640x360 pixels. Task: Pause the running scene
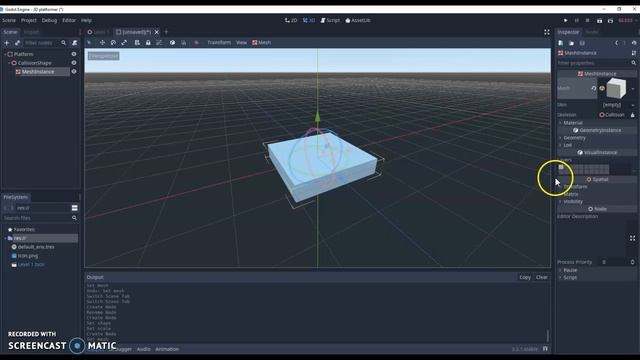click(577, 20)
